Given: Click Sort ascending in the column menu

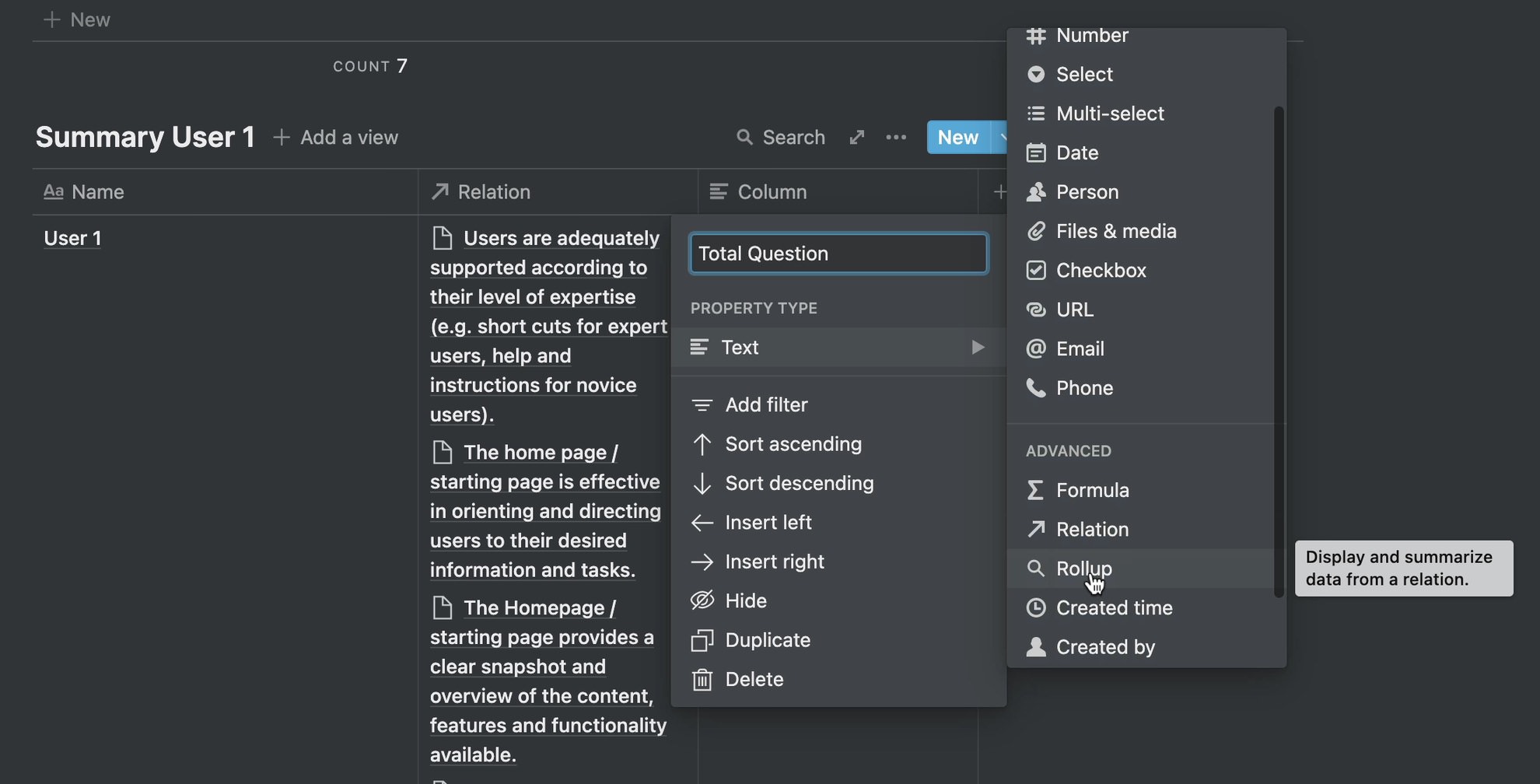Looking at the screenshot, I should tap(793, 444).
